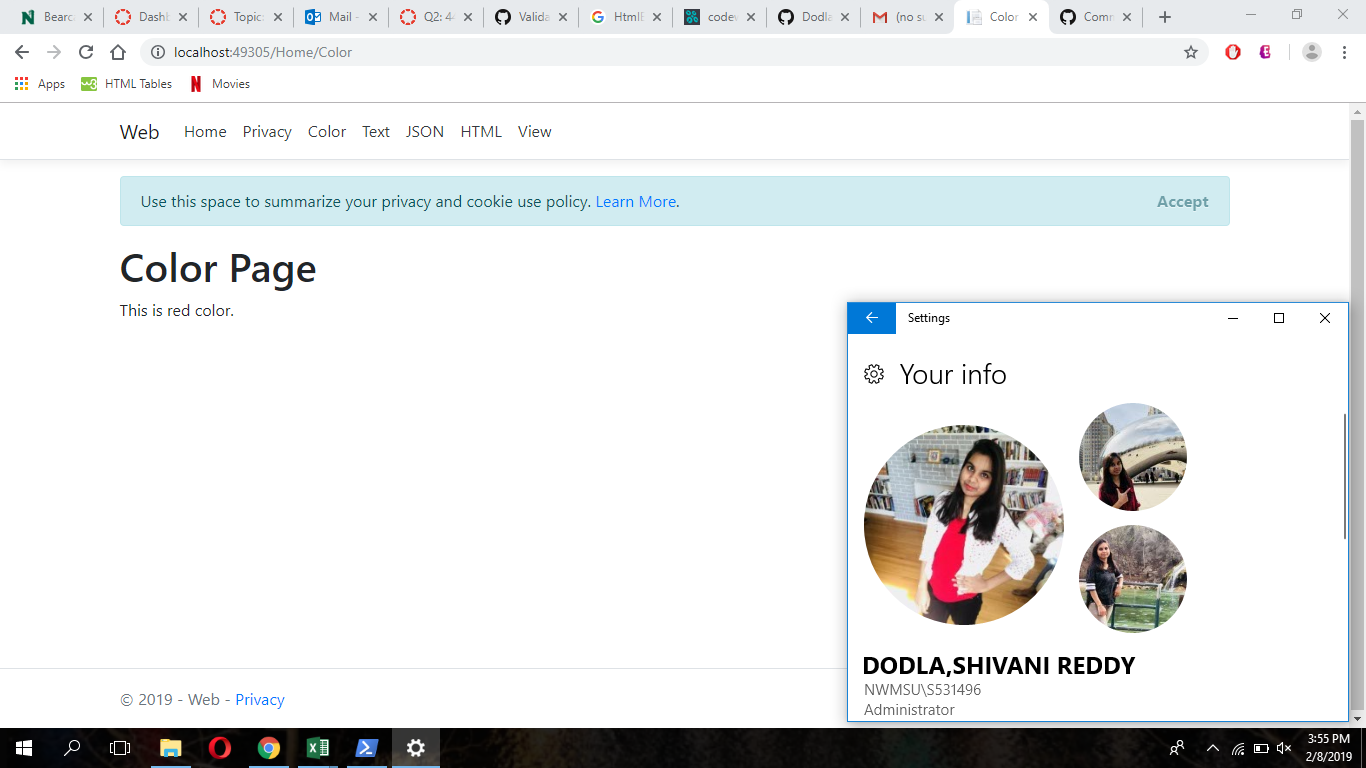The height and width of the screenshot is (768, 1366).
Task: Reload the current page
Action: (86, 51)
